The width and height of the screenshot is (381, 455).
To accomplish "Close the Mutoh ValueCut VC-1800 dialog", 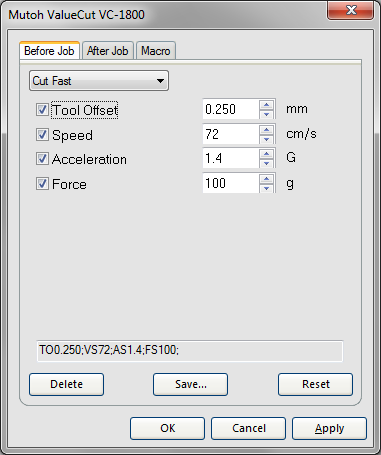I will (x=351, y=10).
